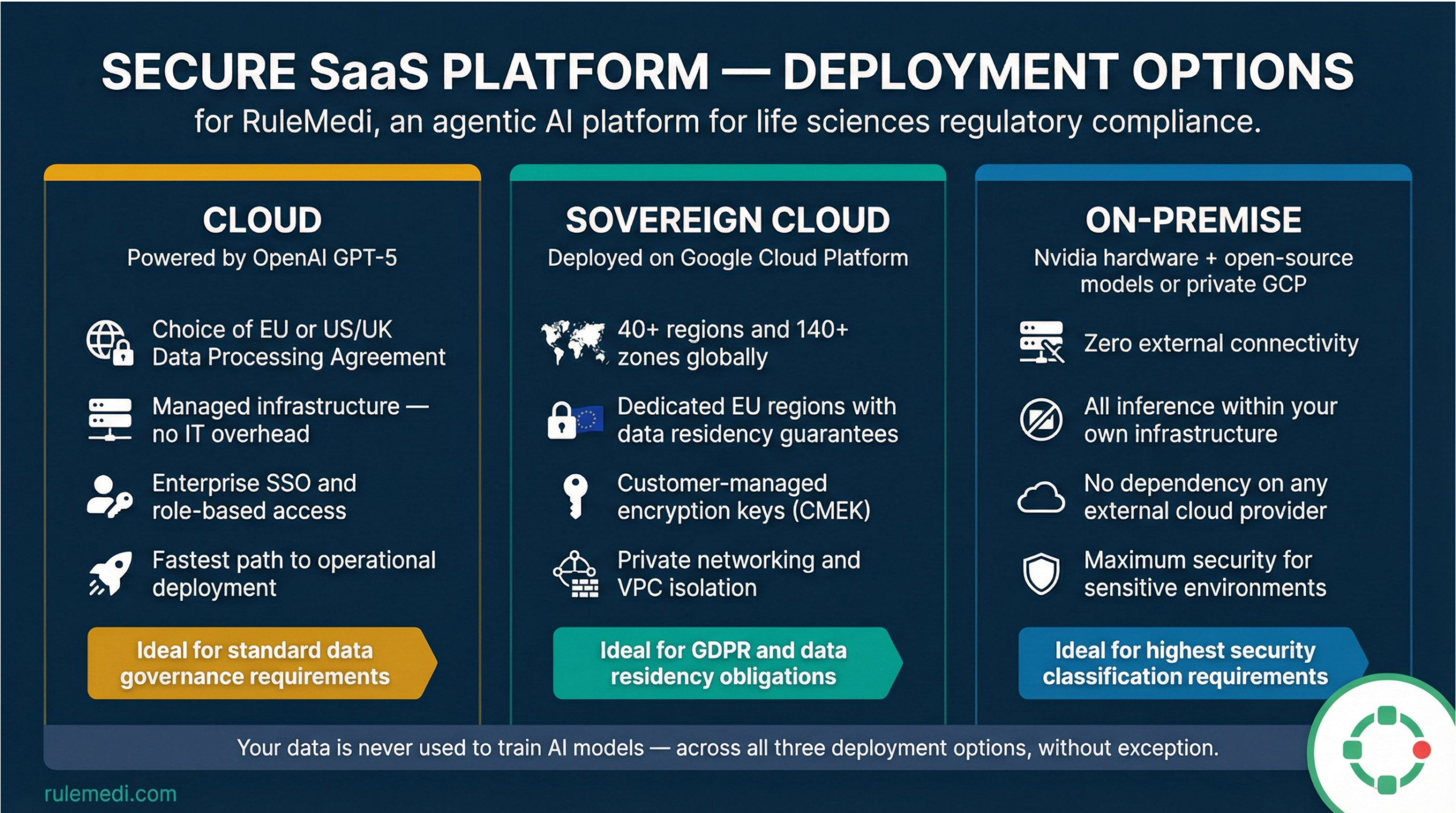1456x813 pixels.
Task: Click the GDPR data residency banner
Action: pos(723,663)
